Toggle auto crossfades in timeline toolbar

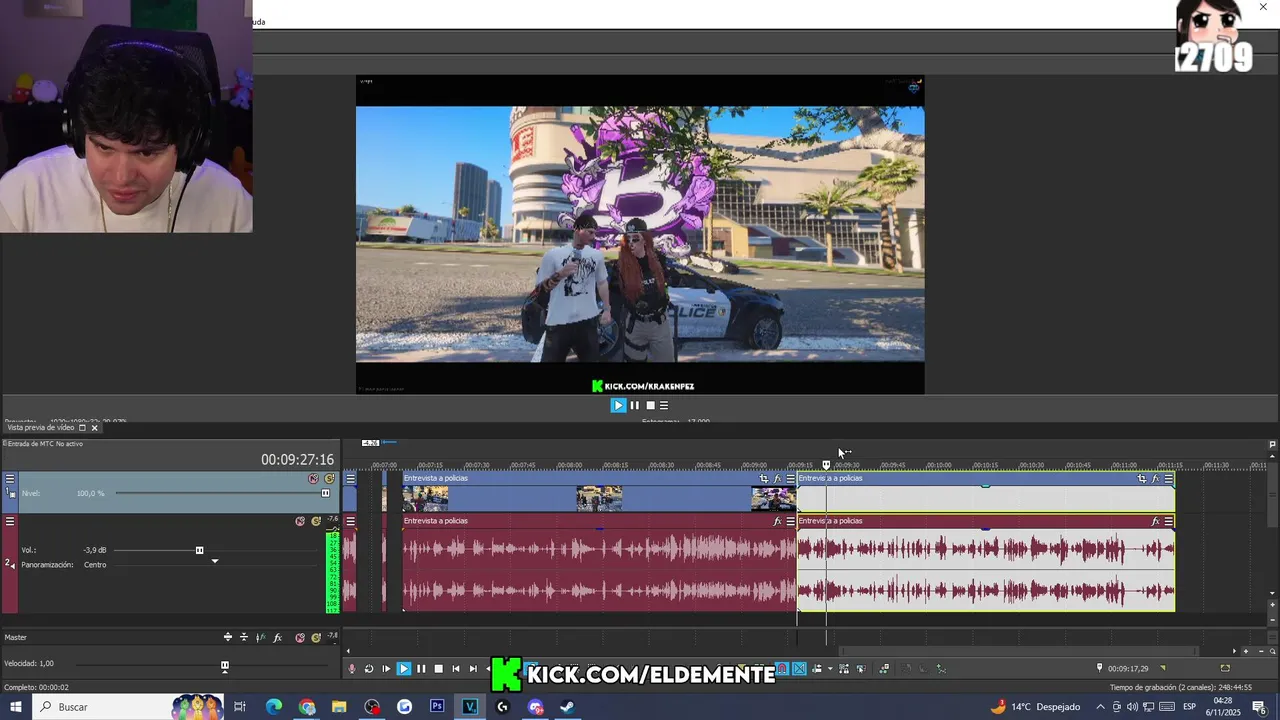[x=799, y=669]
